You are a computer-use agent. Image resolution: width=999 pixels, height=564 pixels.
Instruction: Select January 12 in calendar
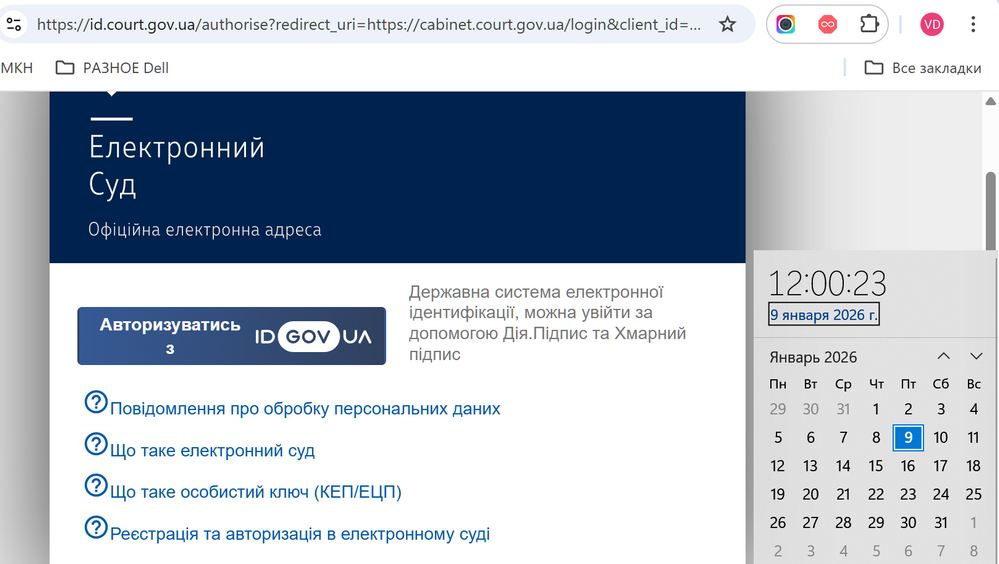(777, 466)
